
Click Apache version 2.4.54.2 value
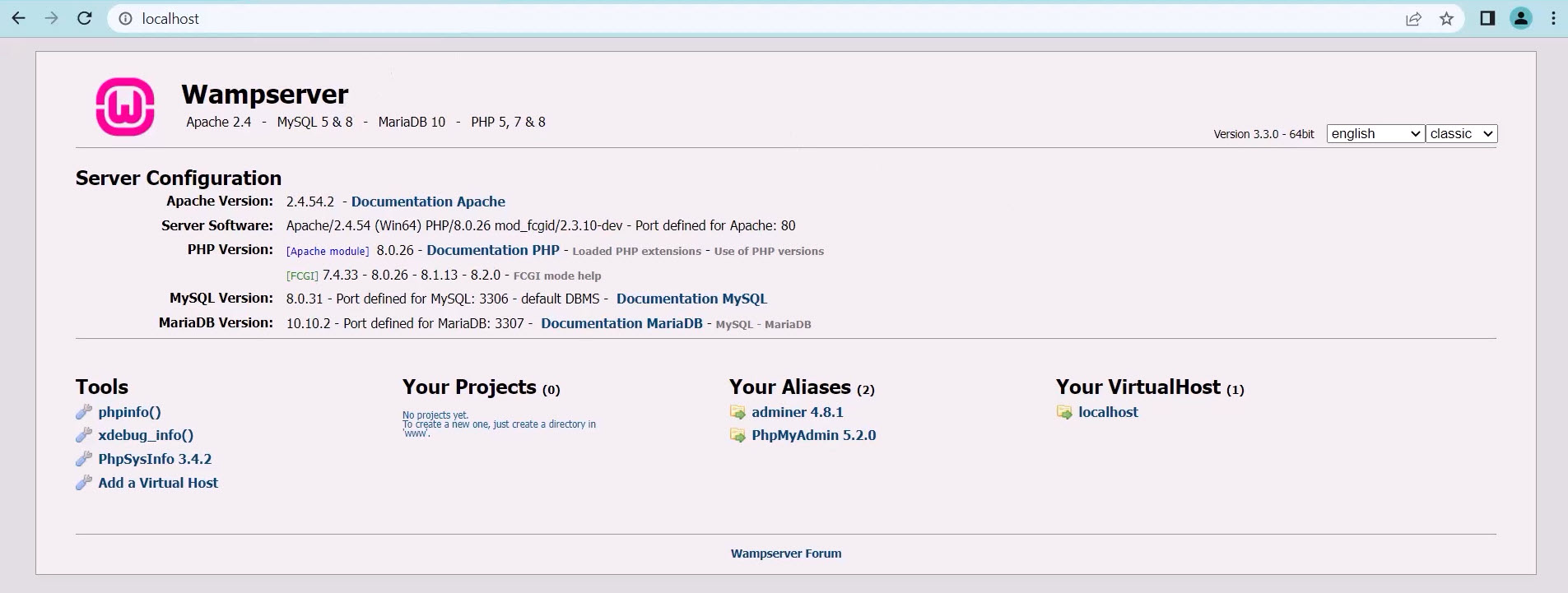point(310,202)
